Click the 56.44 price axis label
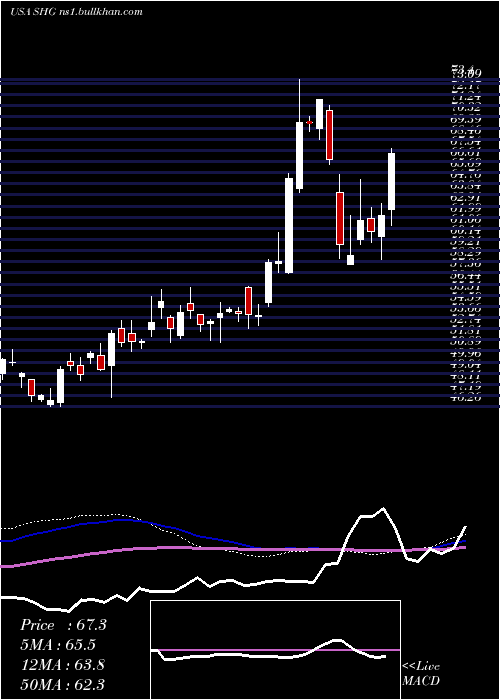 (466, 277)
